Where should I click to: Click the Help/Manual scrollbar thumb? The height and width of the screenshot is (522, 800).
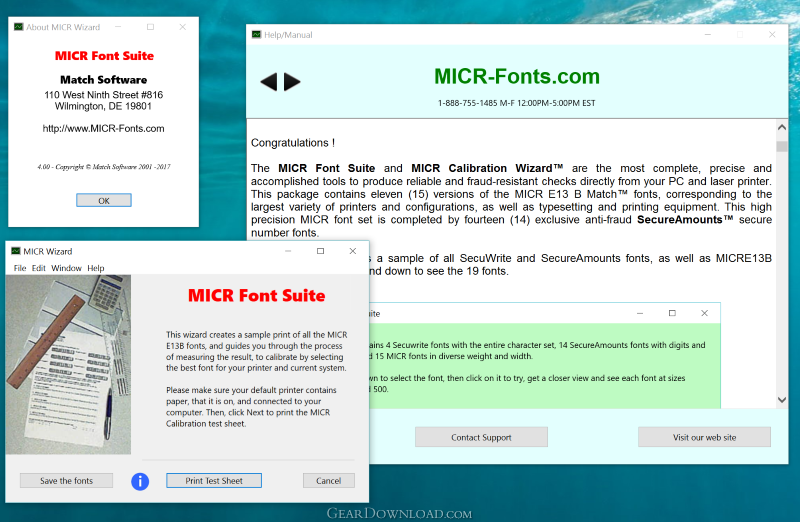pos(782,146)
